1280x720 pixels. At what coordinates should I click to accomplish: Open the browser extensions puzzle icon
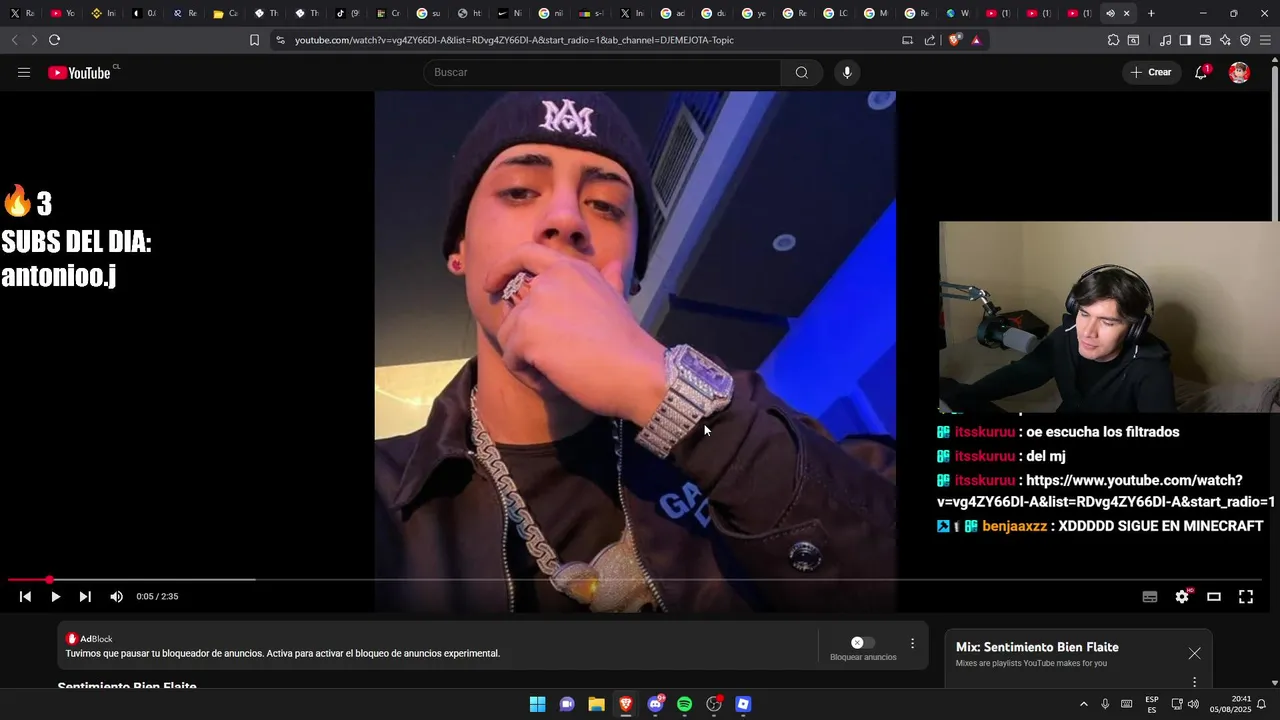click(1113, 40)
